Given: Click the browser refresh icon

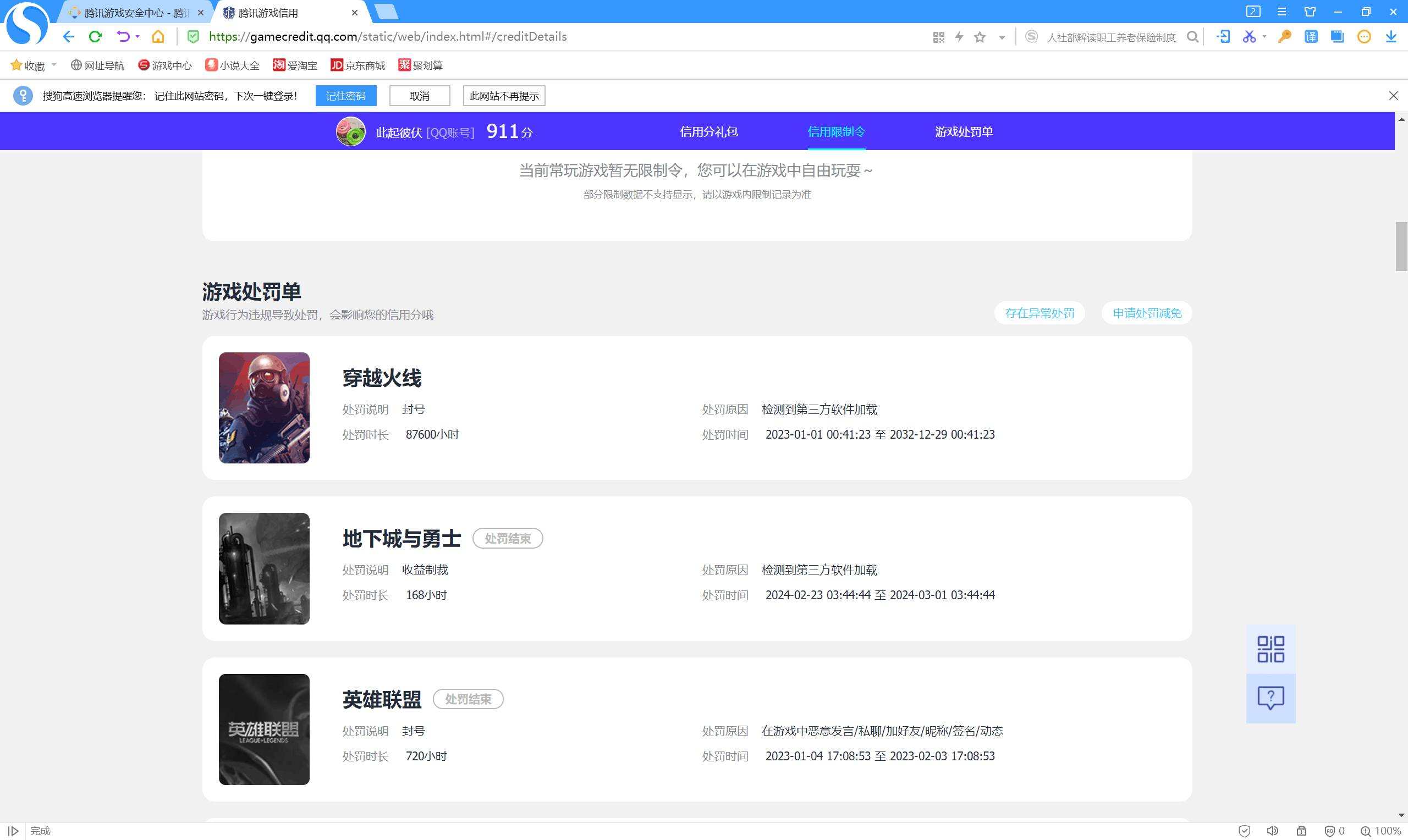Looking at the screenshot, I should 95,37.
